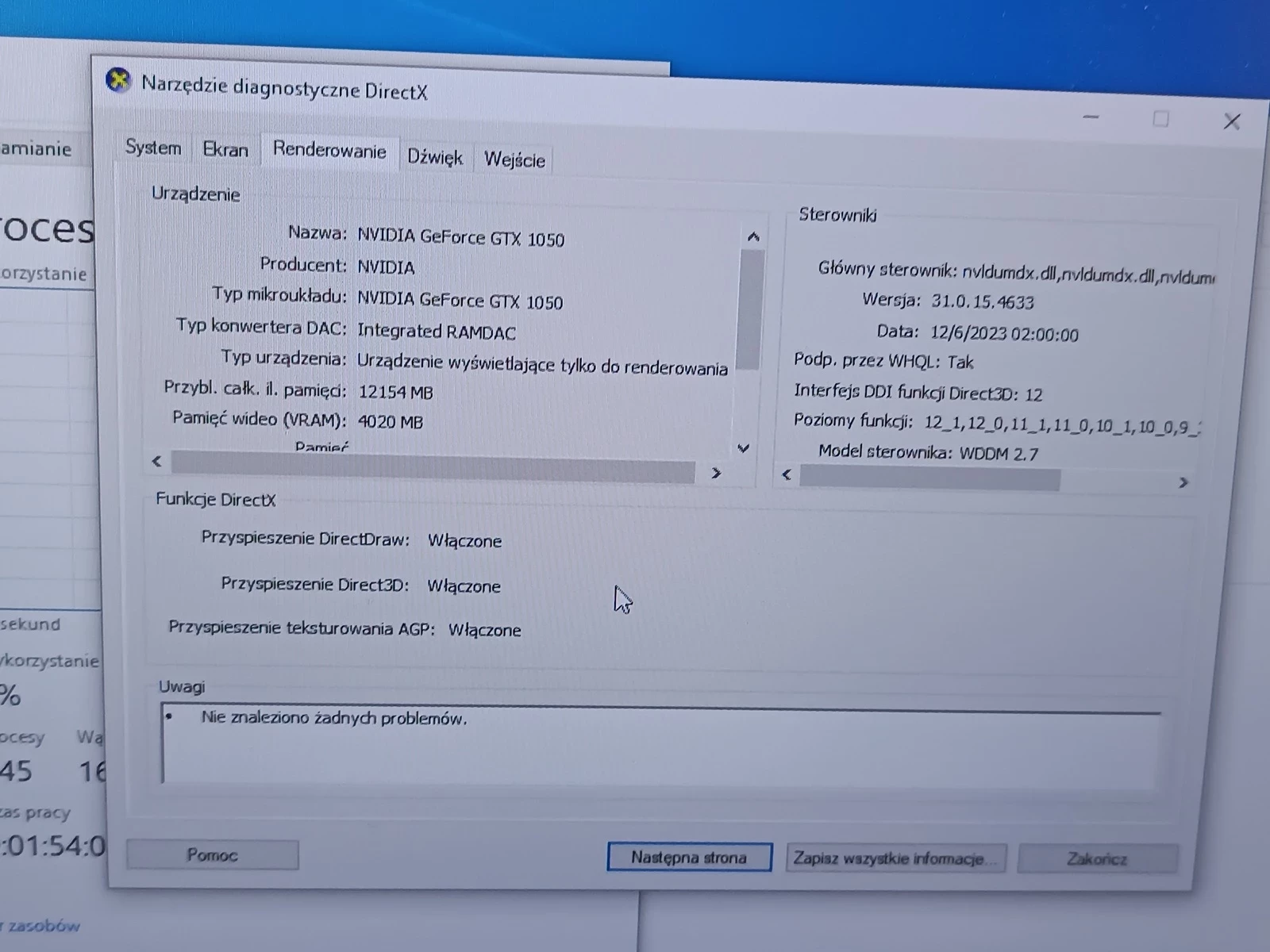Click the Sterowniki group label
The image size is (1270, 952).
837,214
